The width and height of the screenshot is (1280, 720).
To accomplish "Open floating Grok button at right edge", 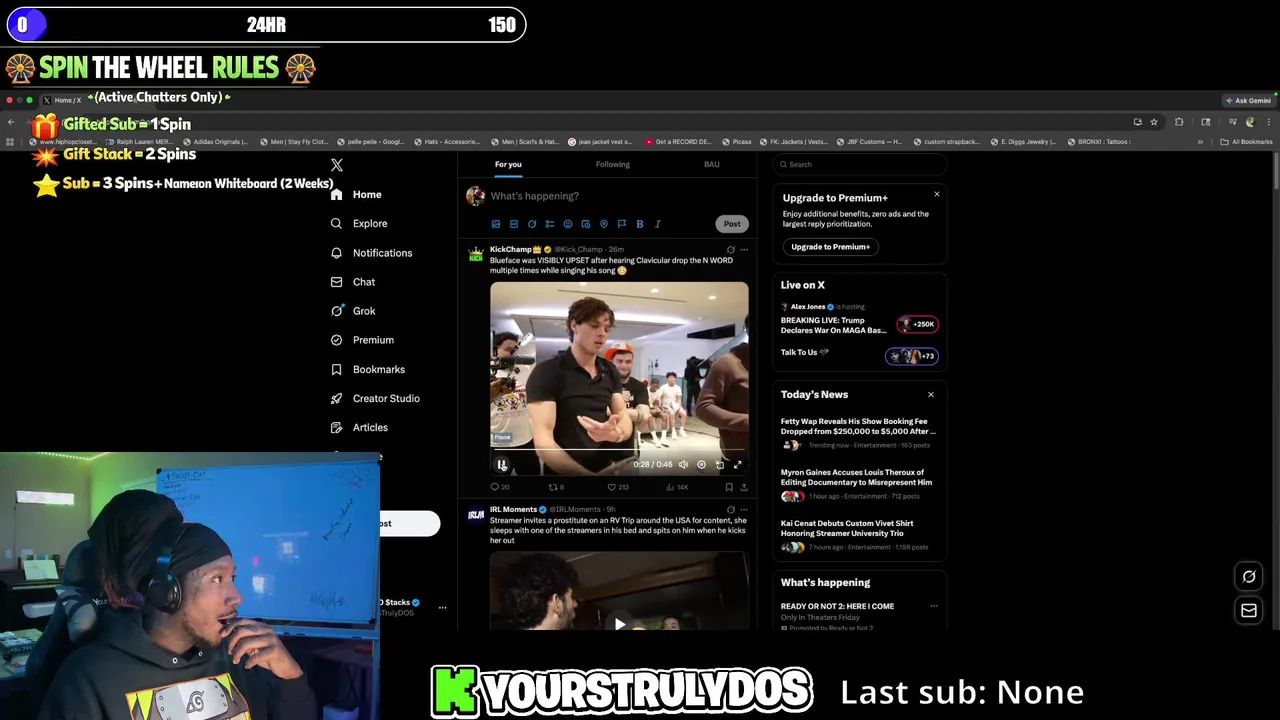I will tap(1249, 577).
